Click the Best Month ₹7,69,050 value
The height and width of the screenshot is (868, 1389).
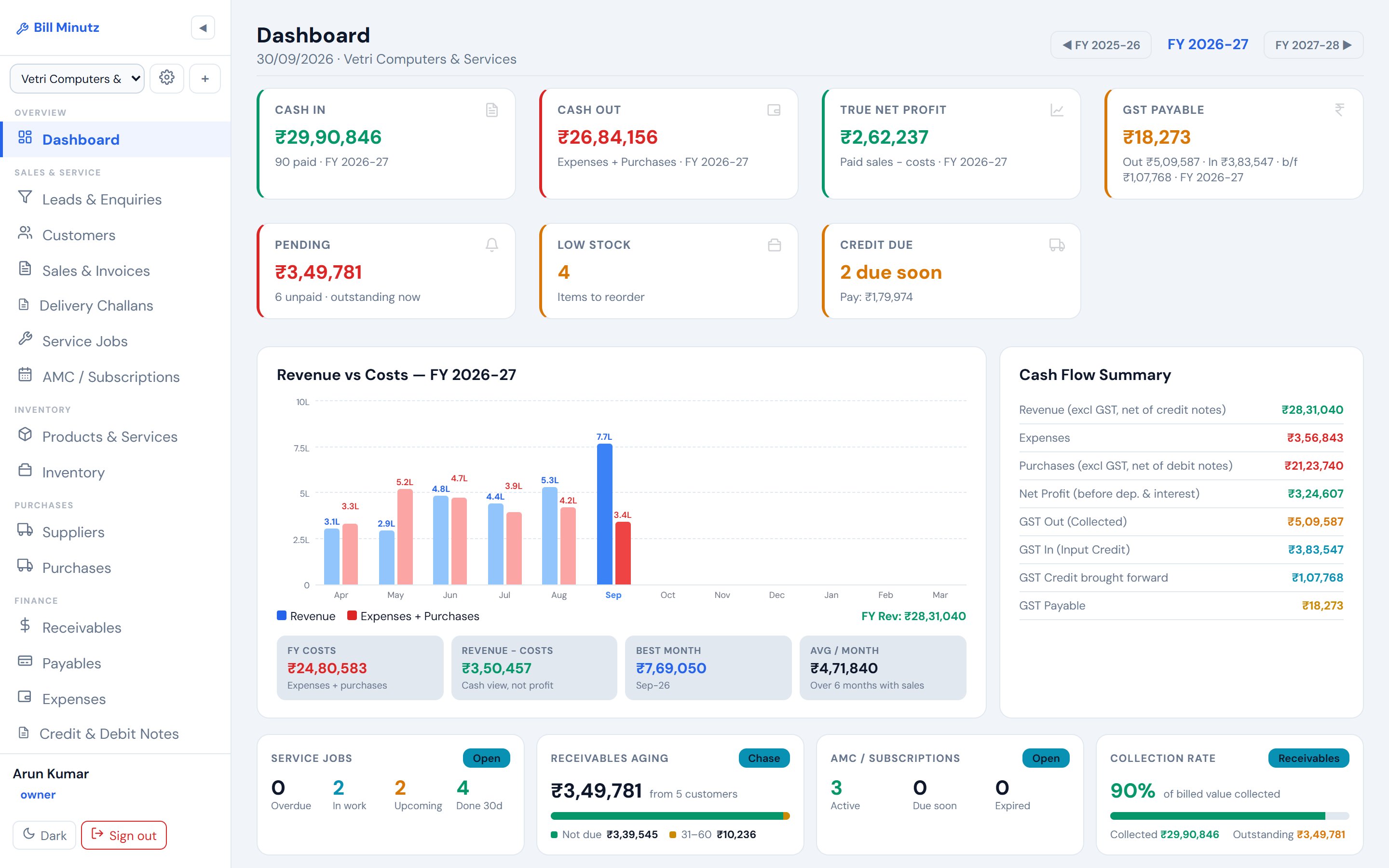[671, 668]
